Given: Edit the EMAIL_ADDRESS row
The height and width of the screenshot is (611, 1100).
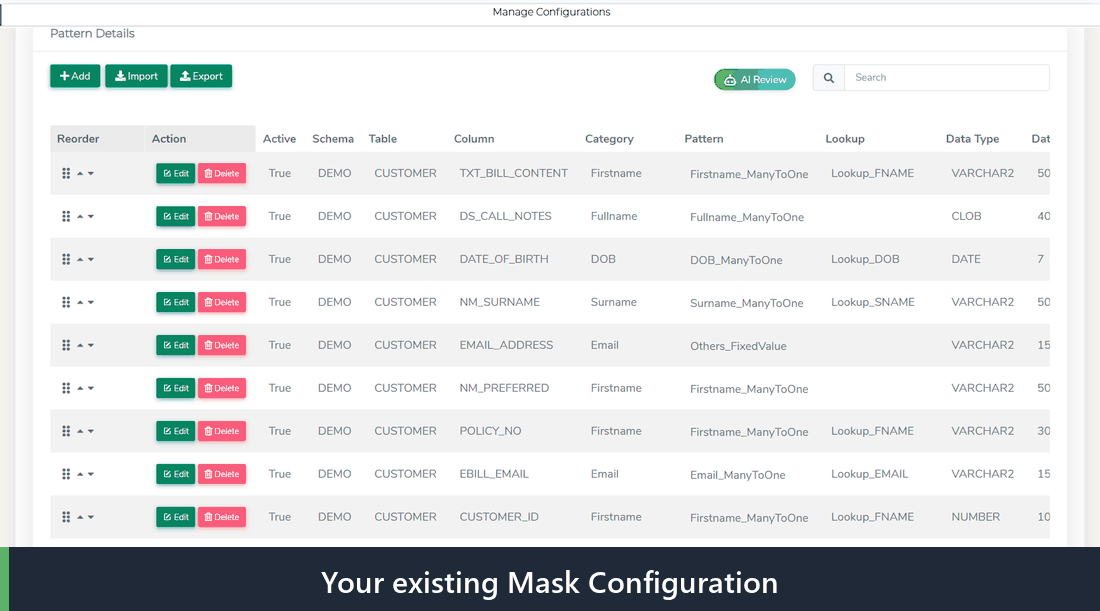Looking at the screenshot, I should coord(175,345).
